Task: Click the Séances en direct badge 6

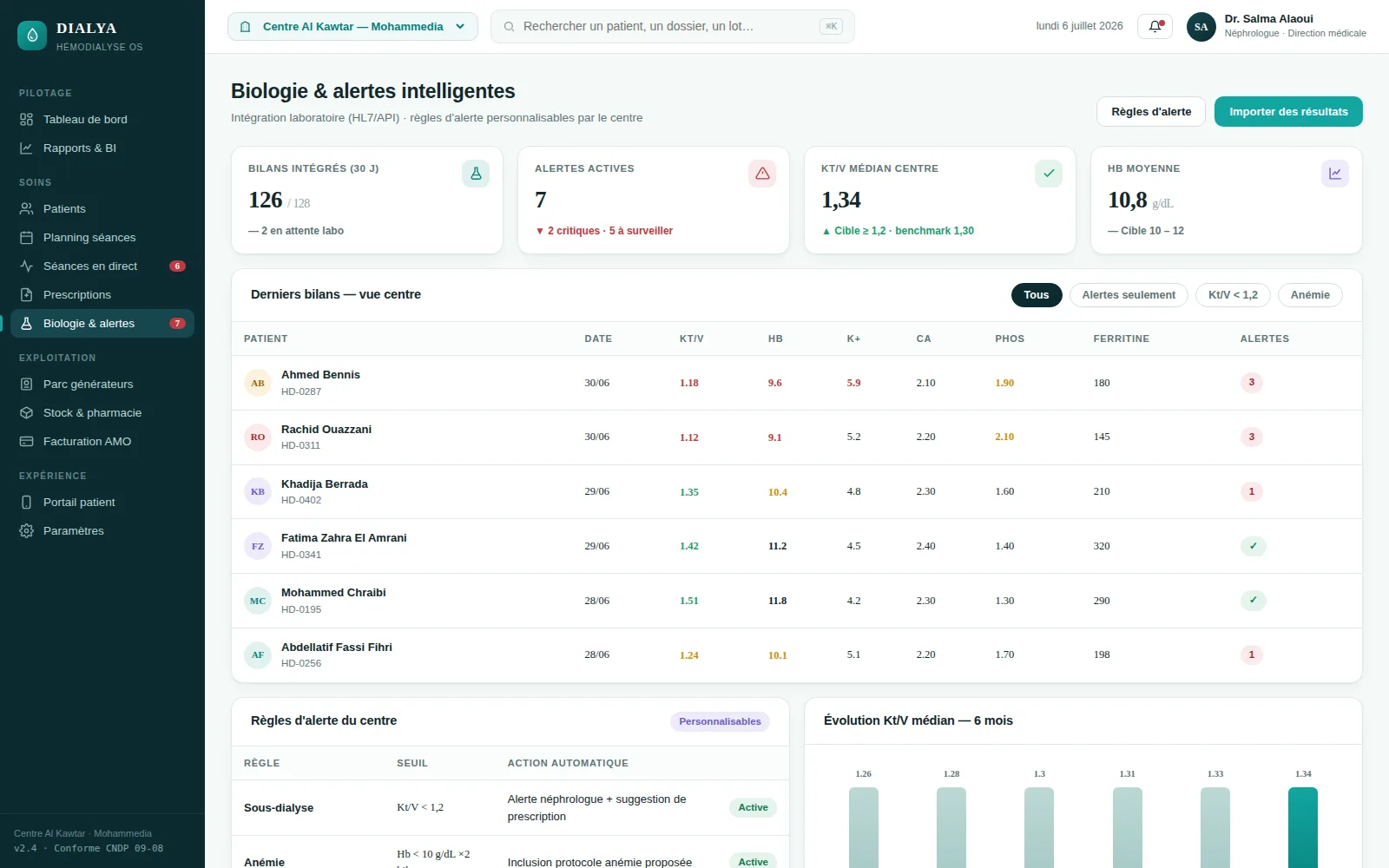Action: tap(177, 266)
